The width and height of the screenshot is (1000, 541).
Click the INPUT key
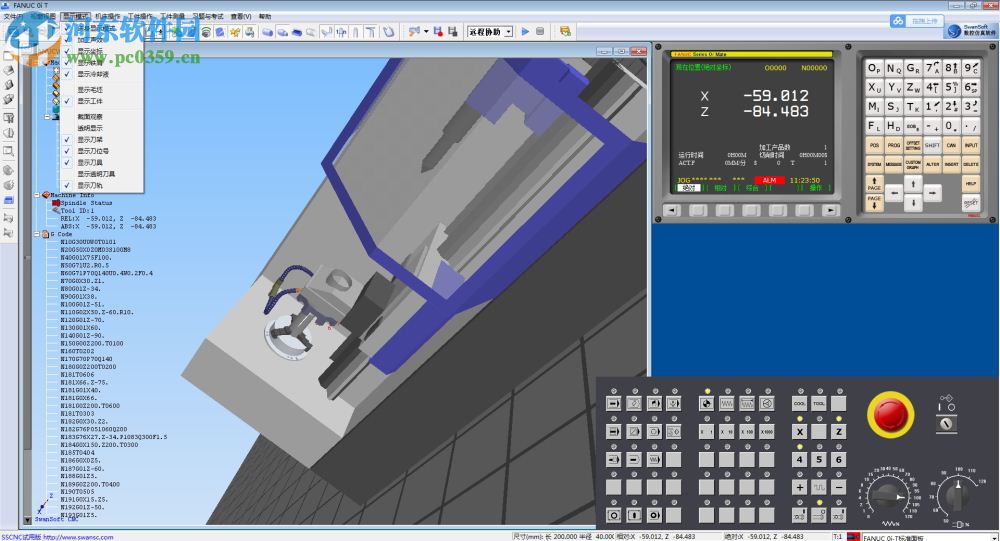[x=971, y=145]
